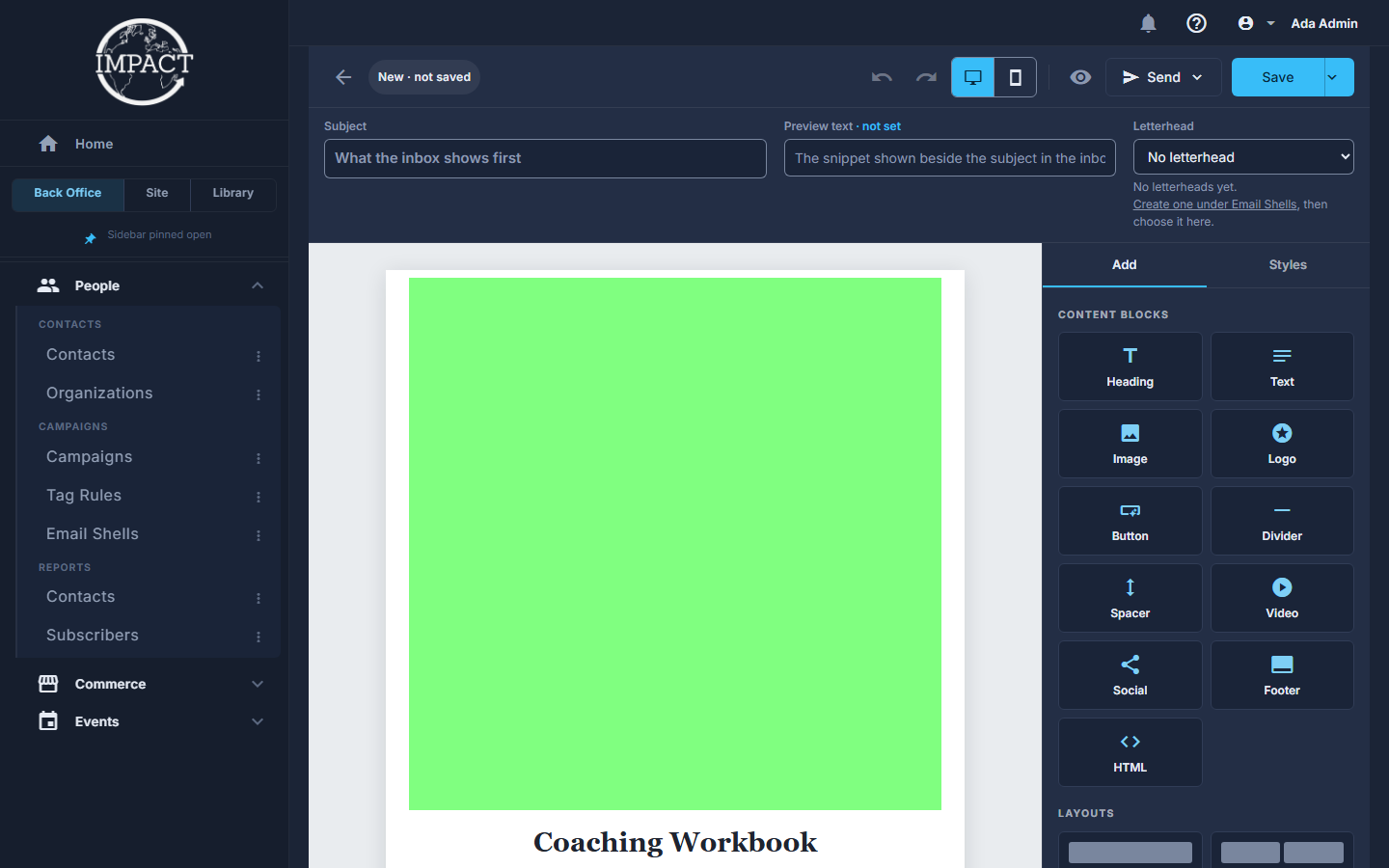Open the Letterhead dropdown
The image size is (1389, 868).
pyautogui.click(x=1243, y=157)
